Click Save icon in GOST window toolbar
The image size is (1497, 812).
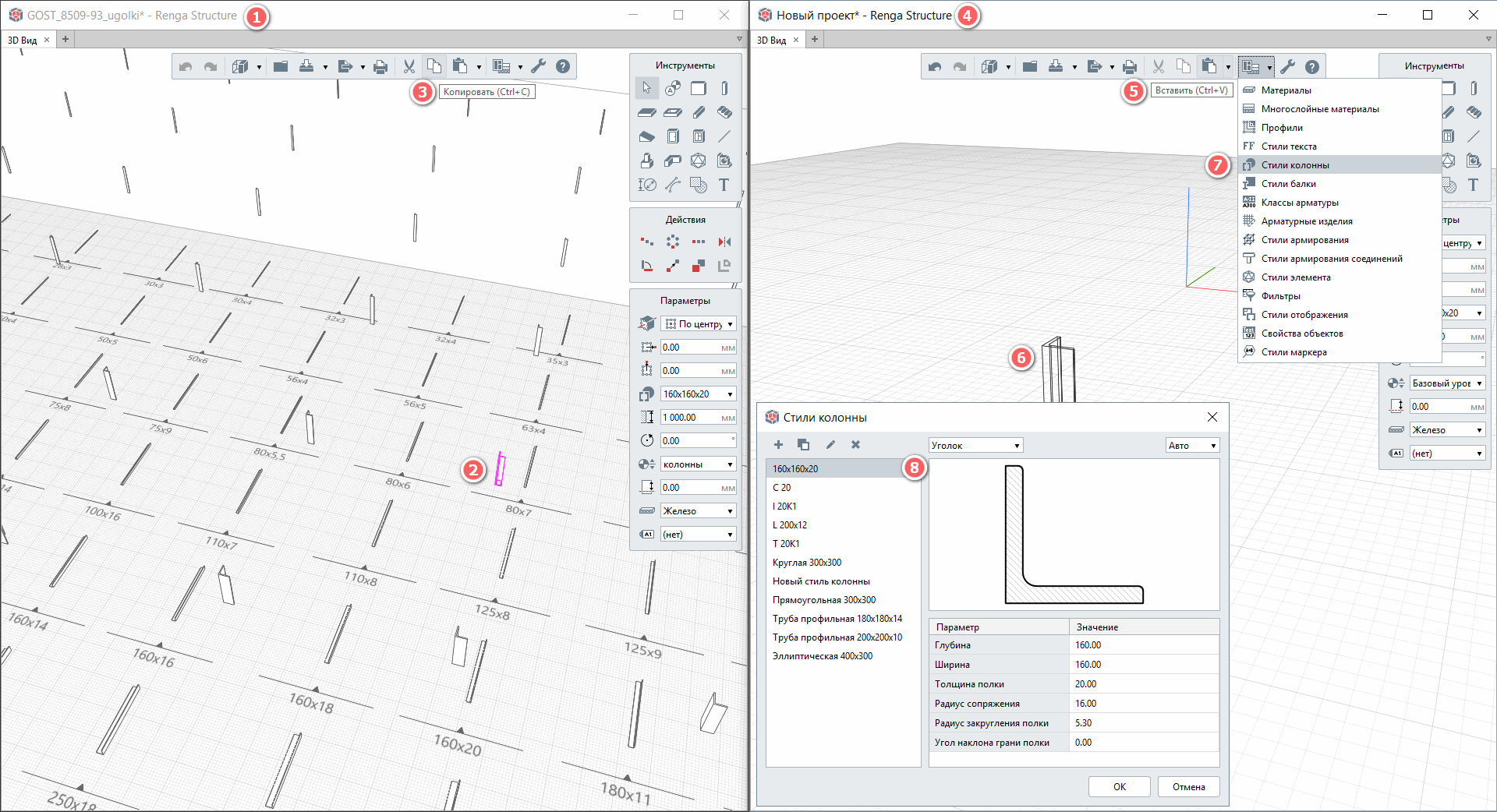(x=306, y=67)
